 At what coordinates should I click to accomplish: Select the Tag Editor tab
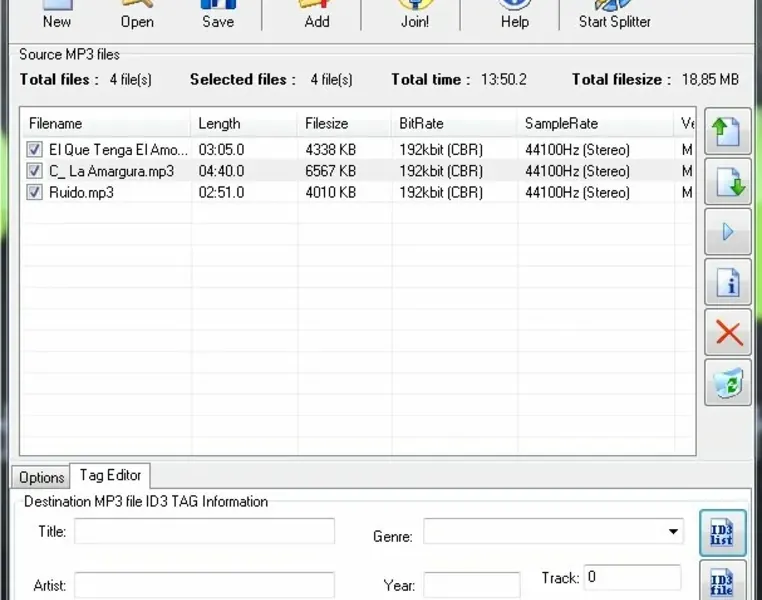pyautogui.click(x=110, y=475)
